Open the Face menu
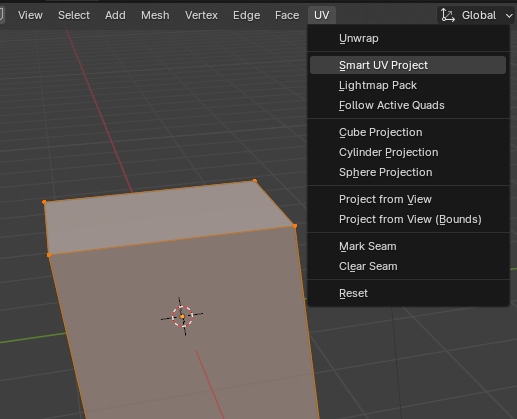The width and height of the screenshot is (517, 419). [287, 15]
